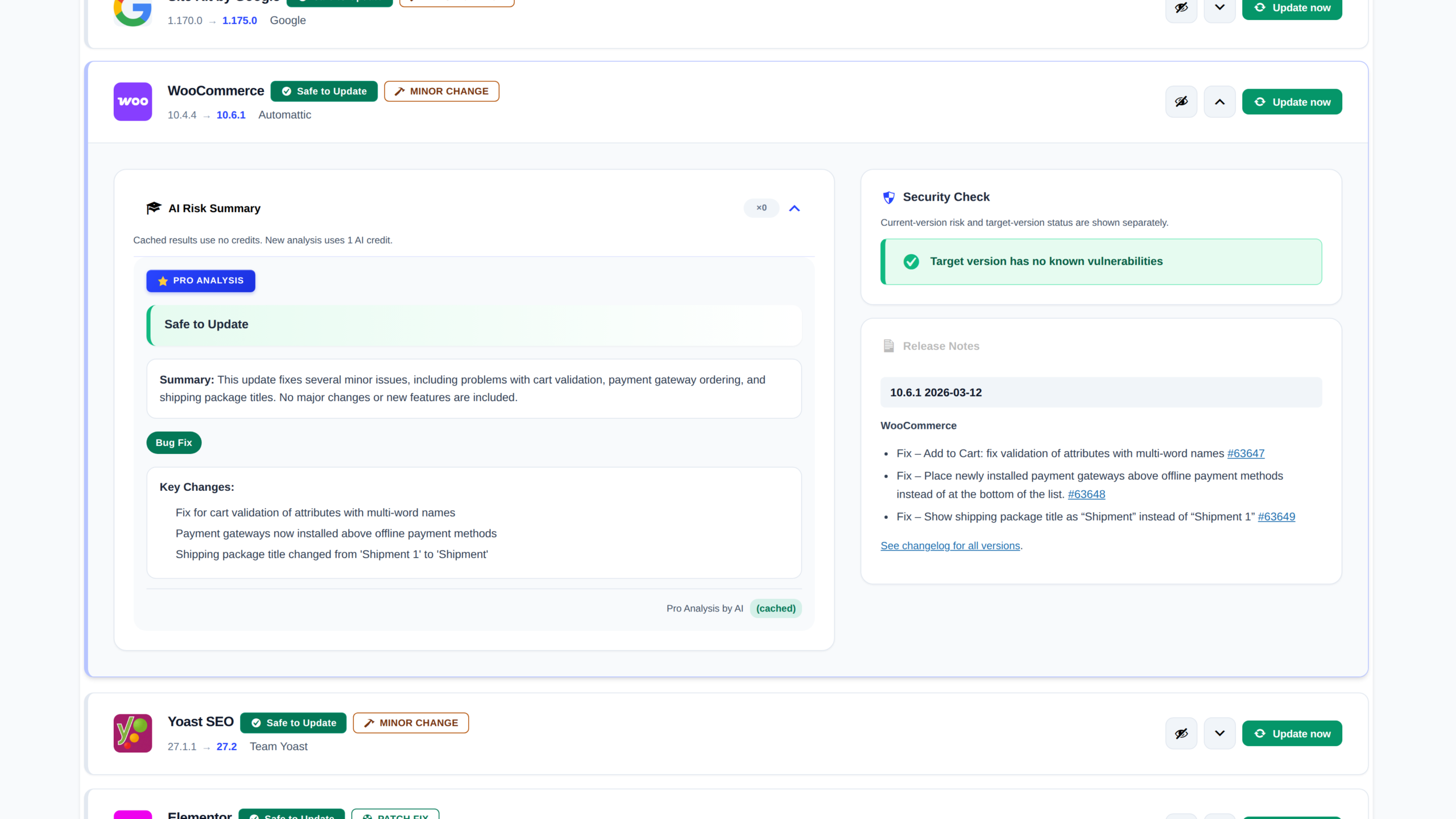The image size is (1456, 819).
Task: Click WooCommerce target version 10.6.1
Action: (231, 115)
